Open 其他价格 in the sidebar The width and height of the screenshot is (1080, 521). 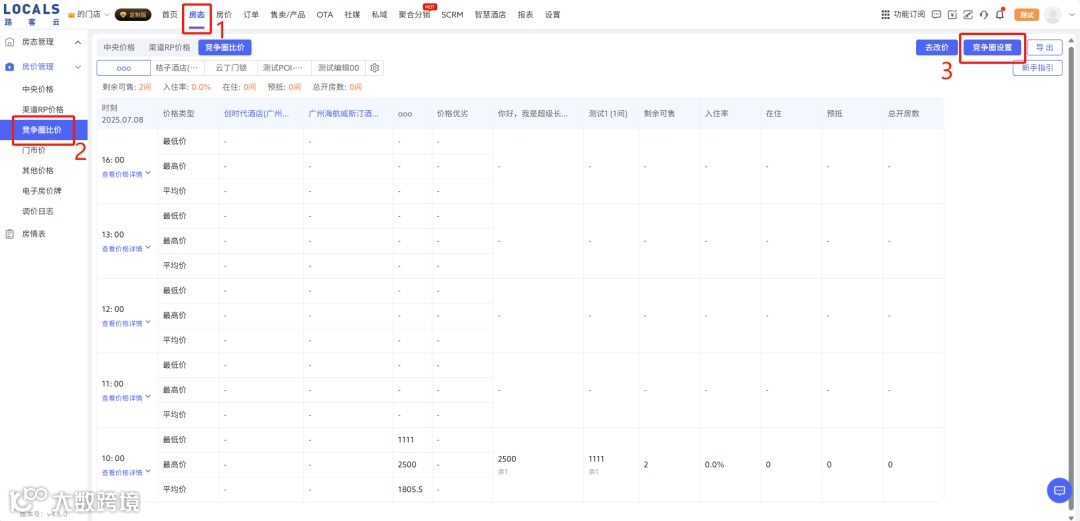point(38,170)
